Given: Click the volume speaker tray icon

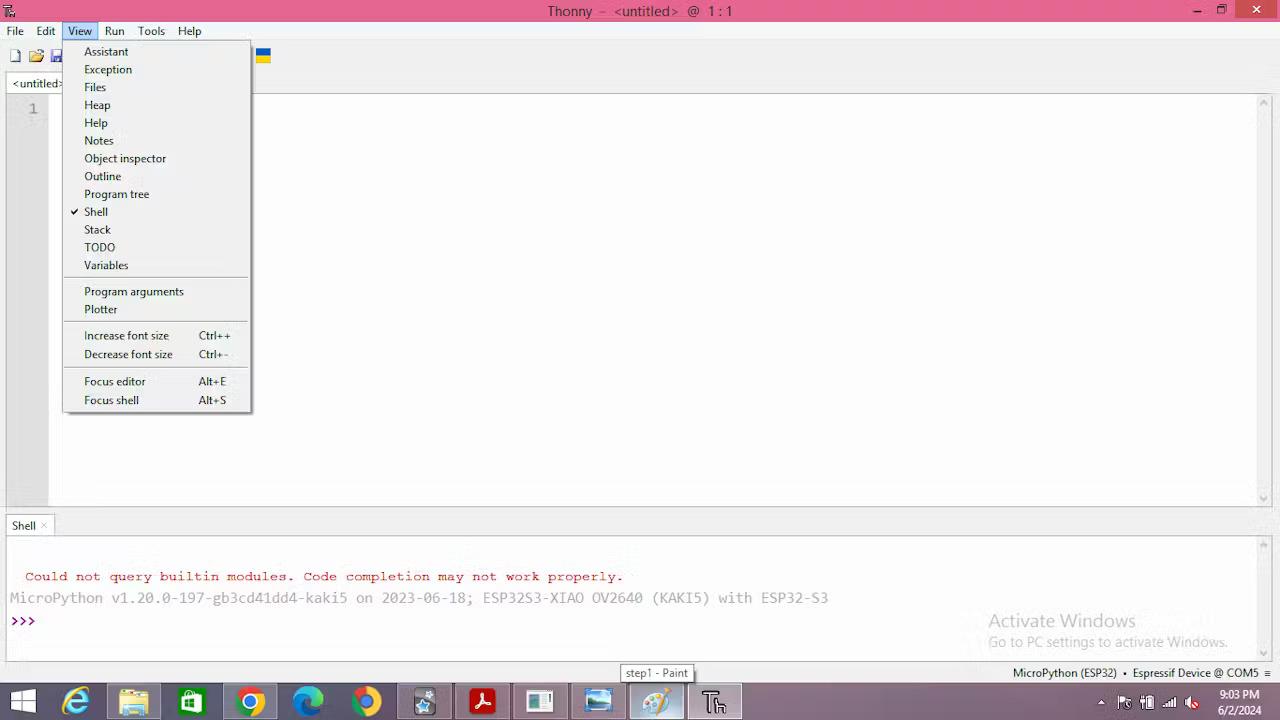Looking at the screenshot, I should click(x=1191, y=702).
